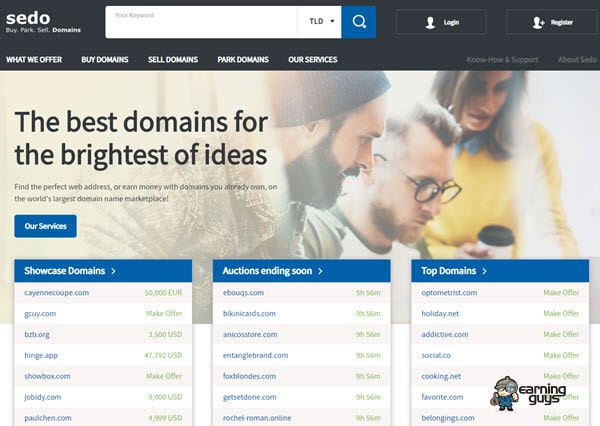Click Make Offer for belongings.com
The height and width of the screenshot is (426, 600).
coord(561,418)
